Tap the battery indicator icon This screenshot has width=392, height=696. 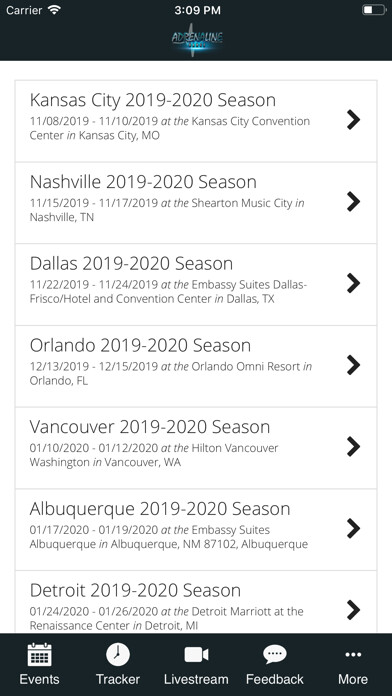click(x=374, y=10)
